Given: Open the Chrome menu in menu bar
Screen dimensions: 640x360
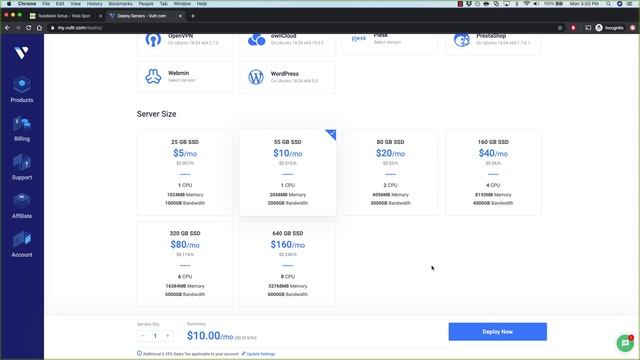Looking at the screenshot, I should click(x=27, y=4).
